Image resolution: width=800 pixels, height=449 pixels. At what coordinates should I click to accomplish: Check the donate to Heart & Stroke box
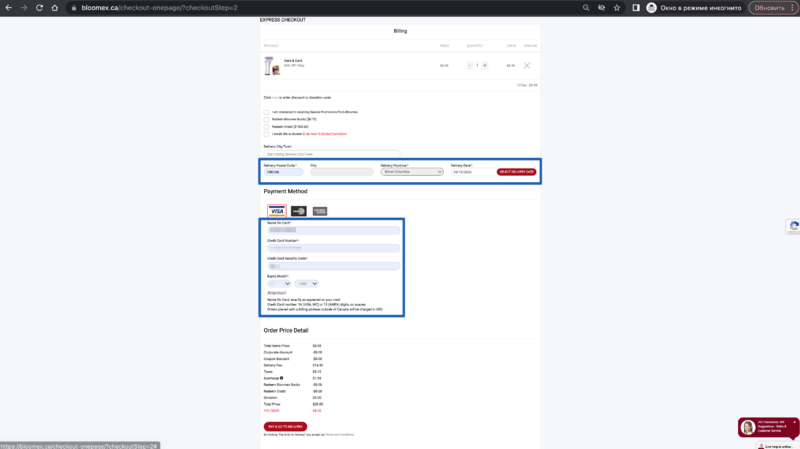click(x=266, y=134)
